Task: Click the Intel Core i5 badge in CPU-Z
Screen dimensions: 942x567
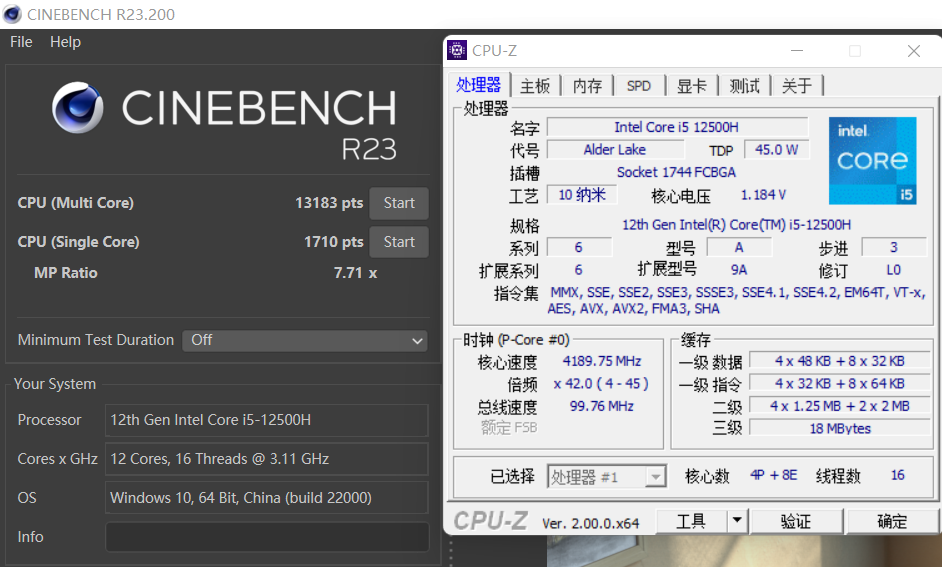Action: point(872,161)
